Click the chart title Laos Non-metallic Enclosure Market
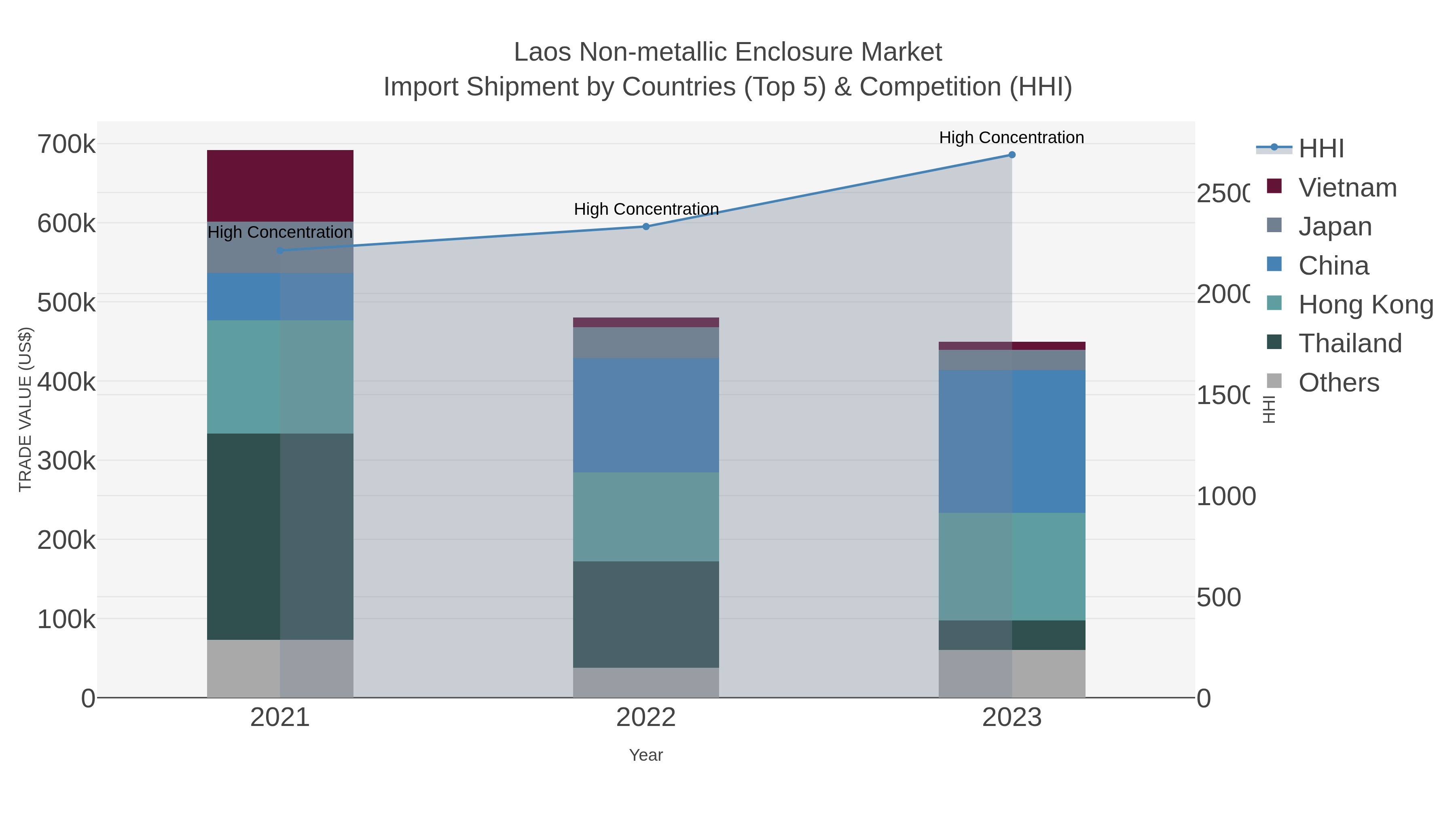Image resolution: width=1456 pixels, height=819 pixels. point(728,52)
